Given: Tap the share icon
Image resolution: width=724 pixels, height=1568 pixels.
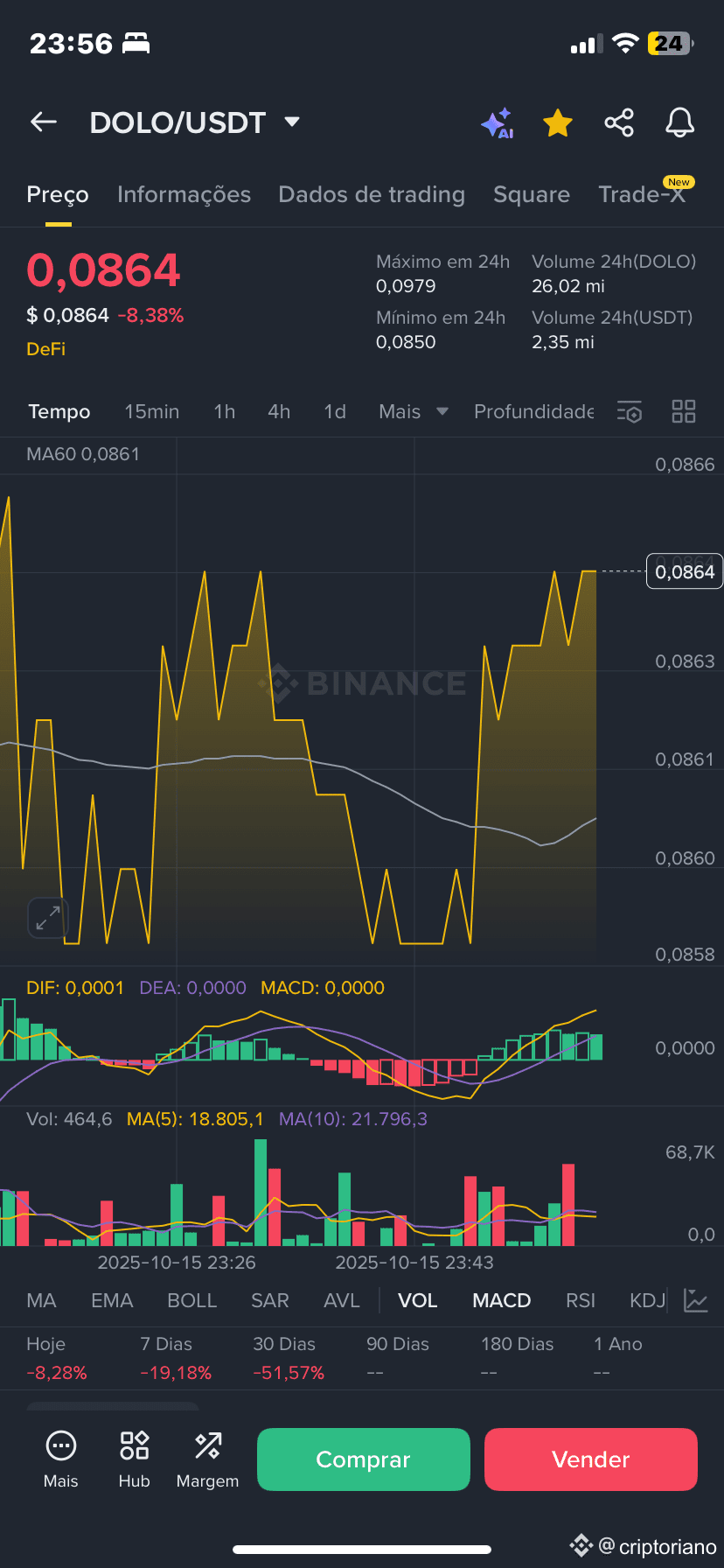Looking at the screenshot, I should [x=619, y=122].
